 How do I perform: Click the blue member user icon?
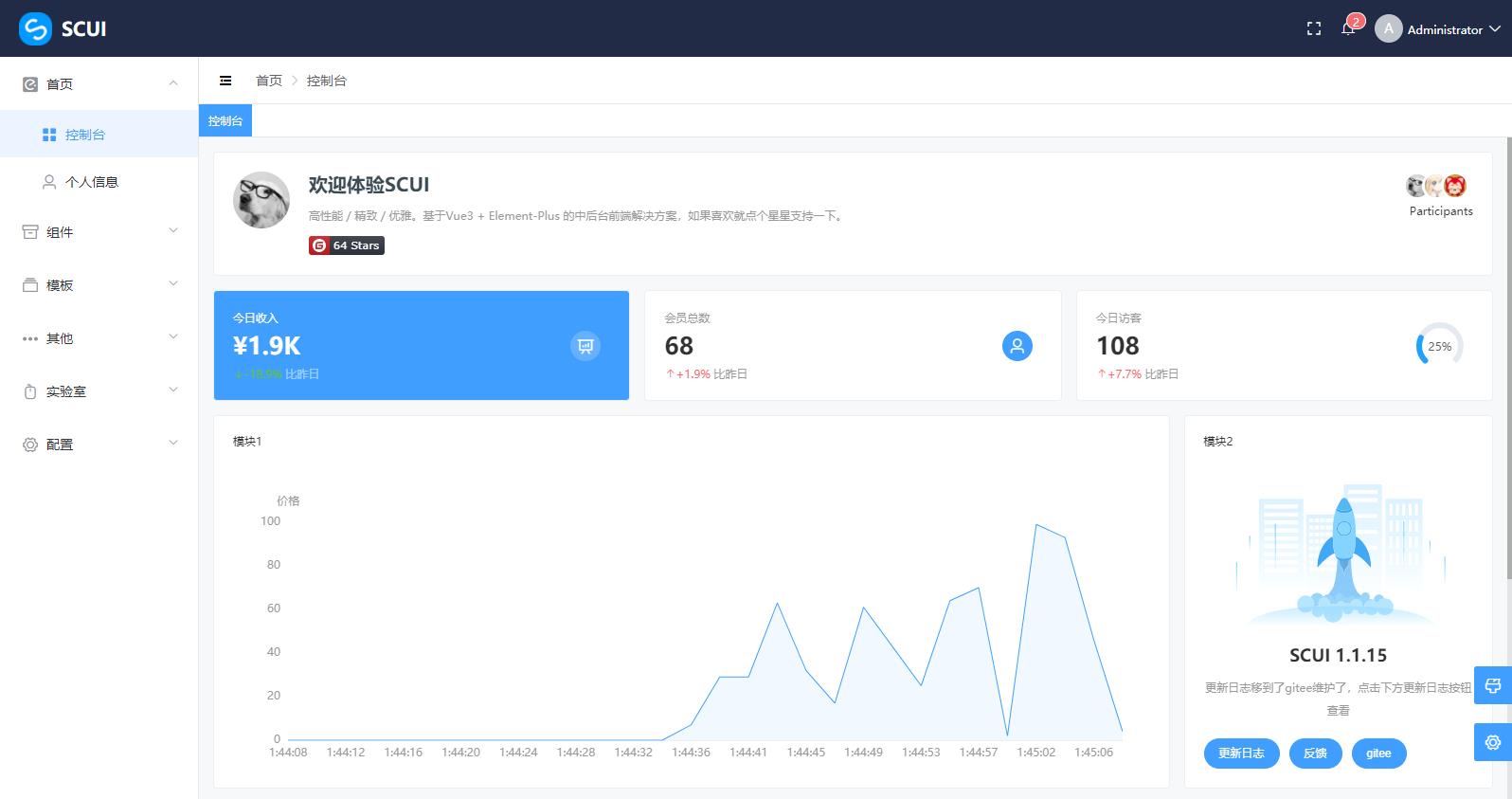click(x=1017, y=346)
